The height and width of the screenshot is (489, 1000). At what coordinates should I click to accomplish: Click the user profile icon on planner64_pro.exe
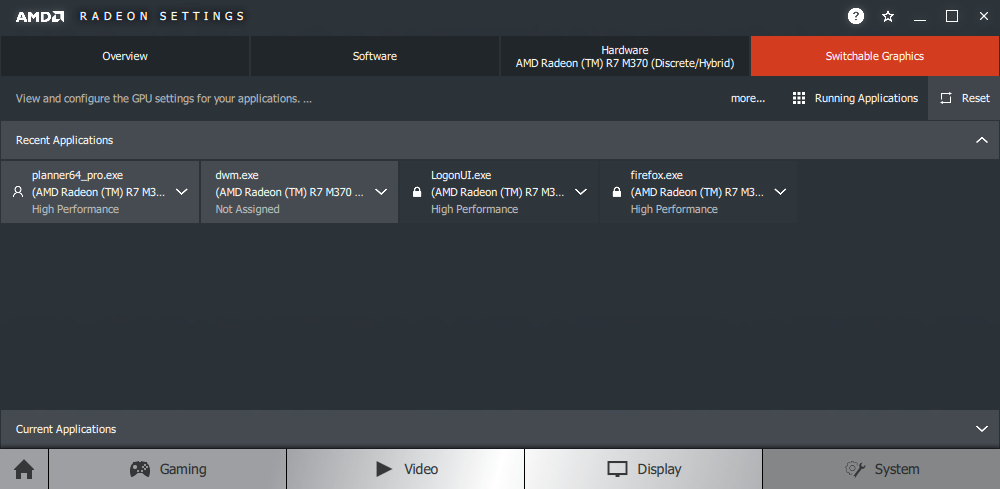(x=18, y=192)
